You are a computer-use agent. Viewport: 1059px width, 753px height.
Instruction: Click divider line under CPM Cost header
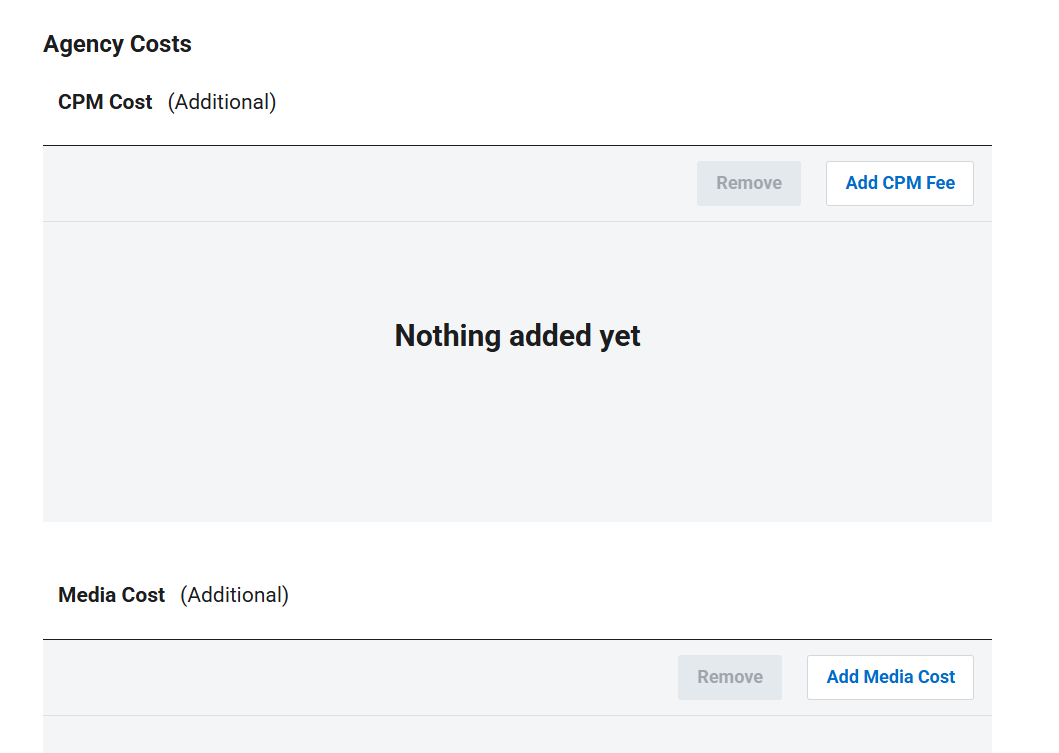point(517,145)
